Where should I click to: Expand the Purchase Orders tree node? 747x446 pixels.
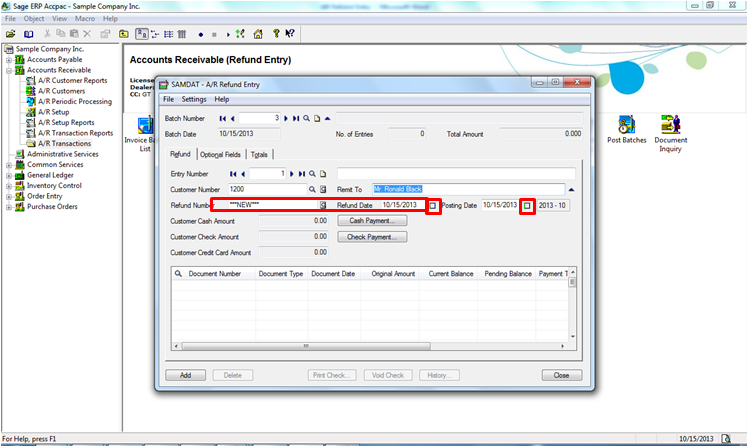(9, 207)
